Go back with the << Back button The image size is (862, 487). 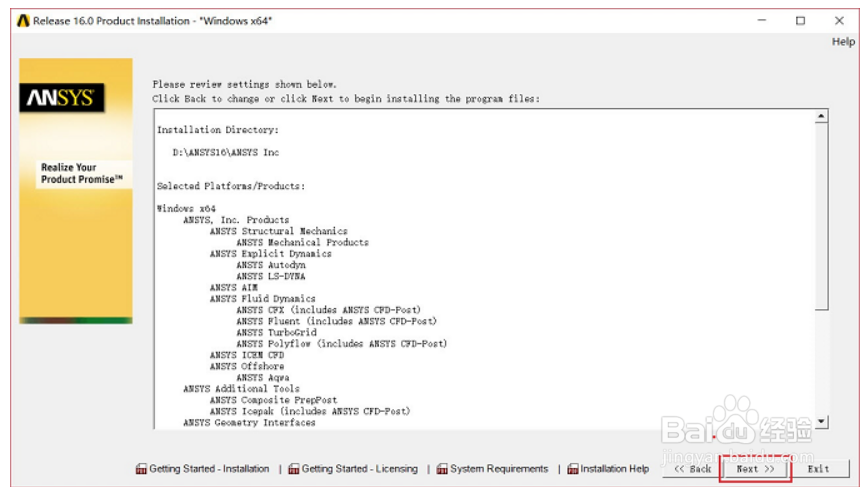click(692, 469)
